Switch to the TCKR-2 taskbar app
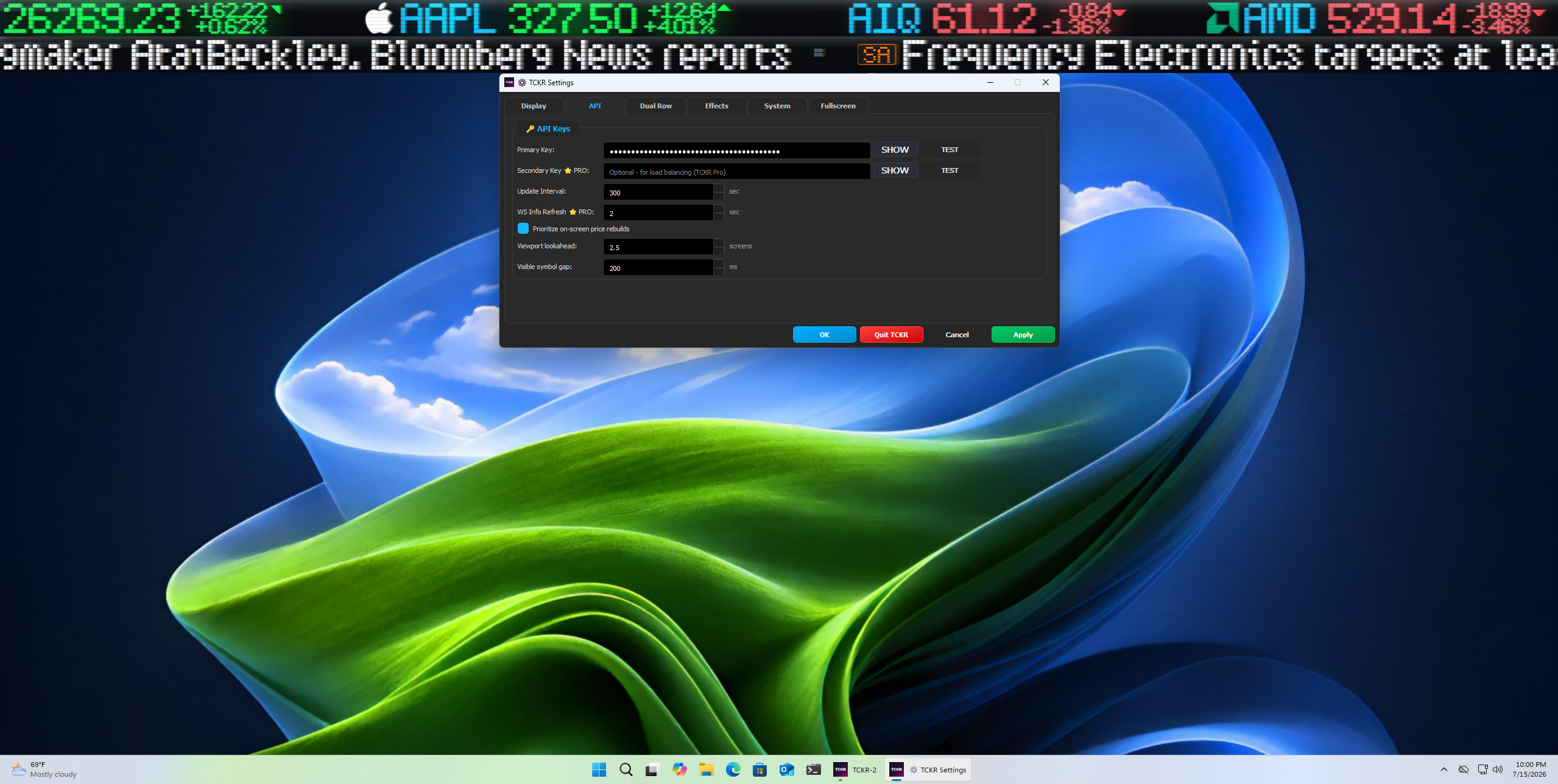 [855, 769]
